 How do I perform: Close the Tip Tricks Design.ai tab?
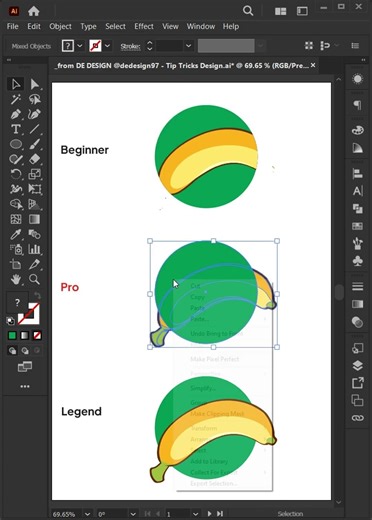pos(313,65)
